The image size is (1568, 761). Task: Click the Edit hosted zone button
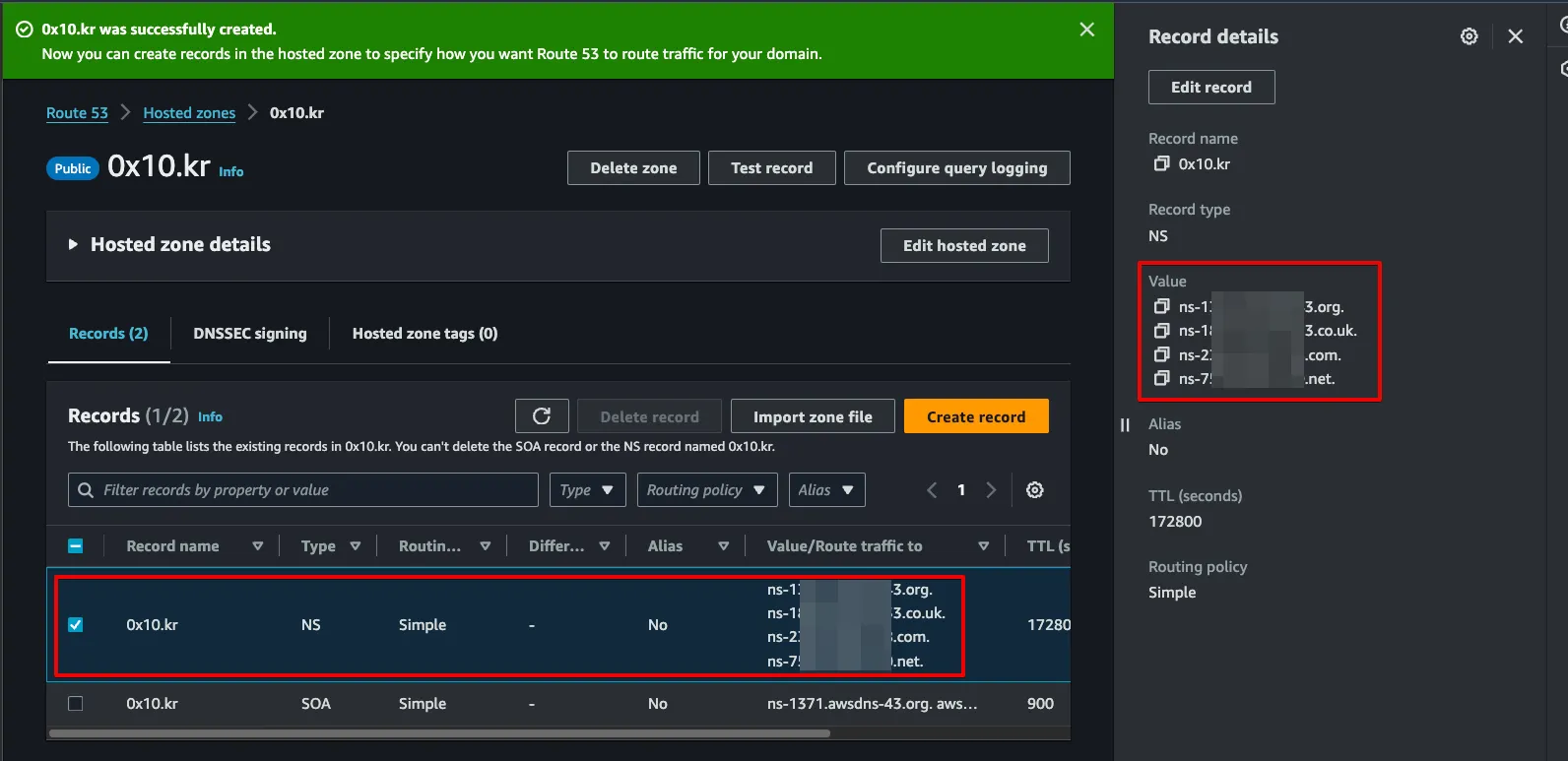pyautogui.click(x=964, y=246)
